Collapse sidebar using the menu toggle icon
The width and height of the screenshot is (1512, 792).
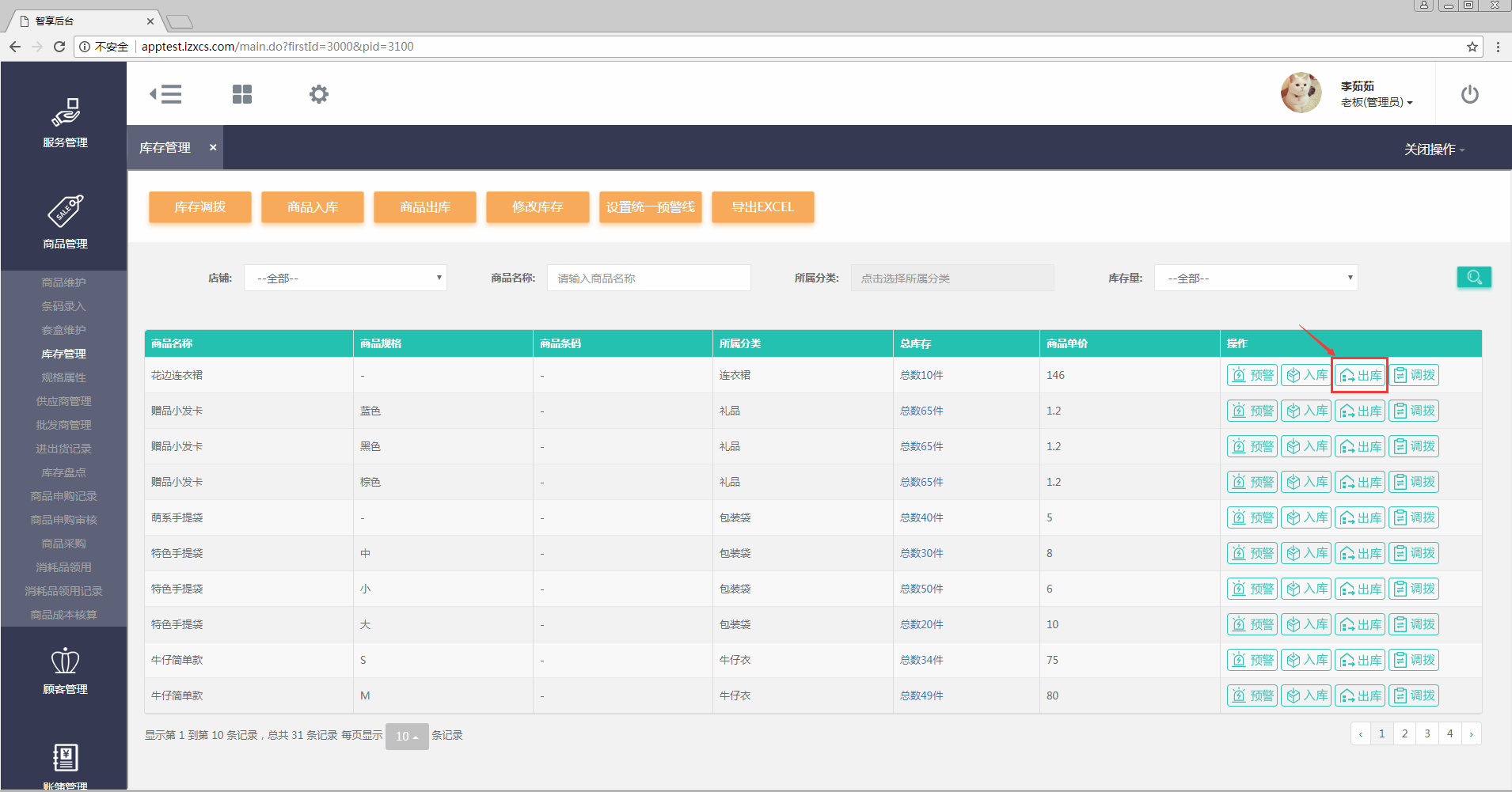pyautogui.click(x=165, y=94)
